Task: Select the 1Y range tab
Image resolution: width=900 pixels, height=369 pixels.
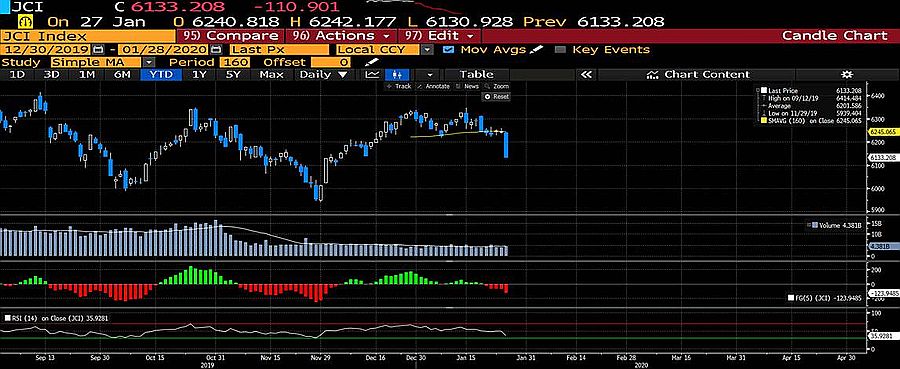Action: tap(199, 75)
